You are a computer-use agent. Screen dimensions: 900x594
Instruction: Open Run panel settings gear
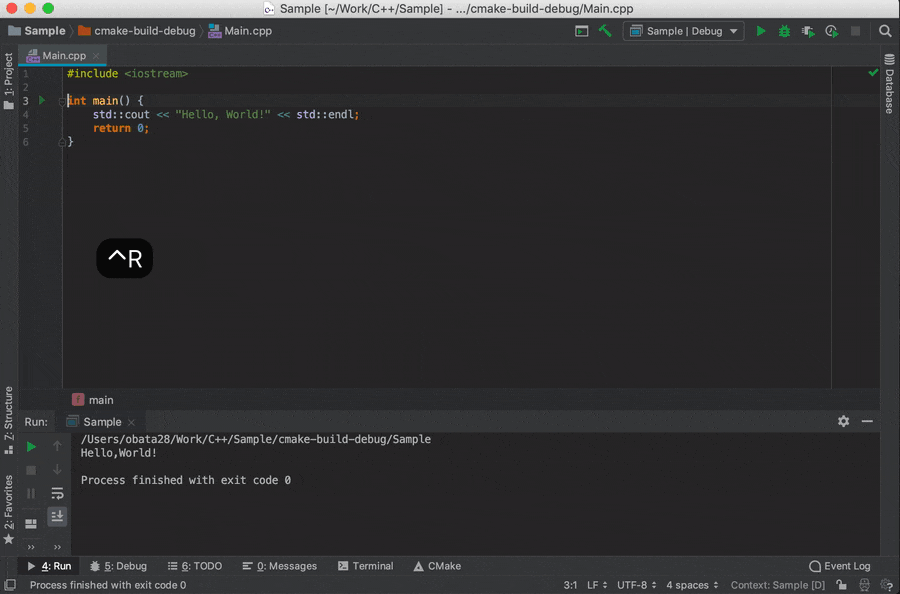point(843,421)
